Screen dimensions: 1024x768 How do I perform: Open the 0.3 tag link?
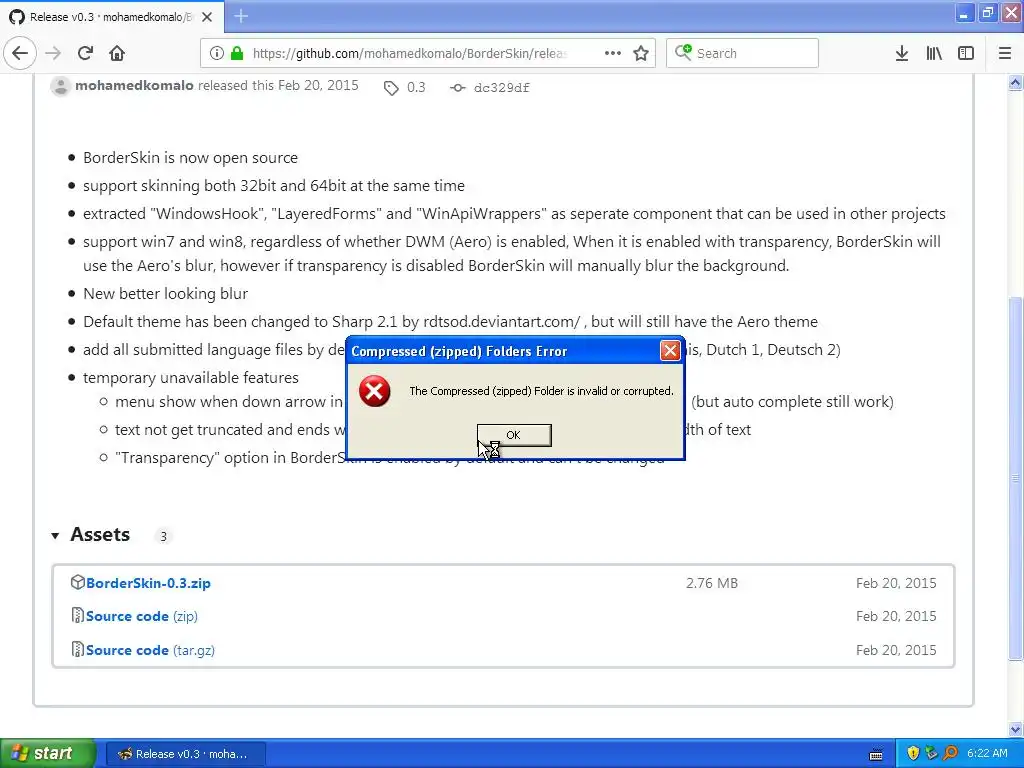pos(416,88)
